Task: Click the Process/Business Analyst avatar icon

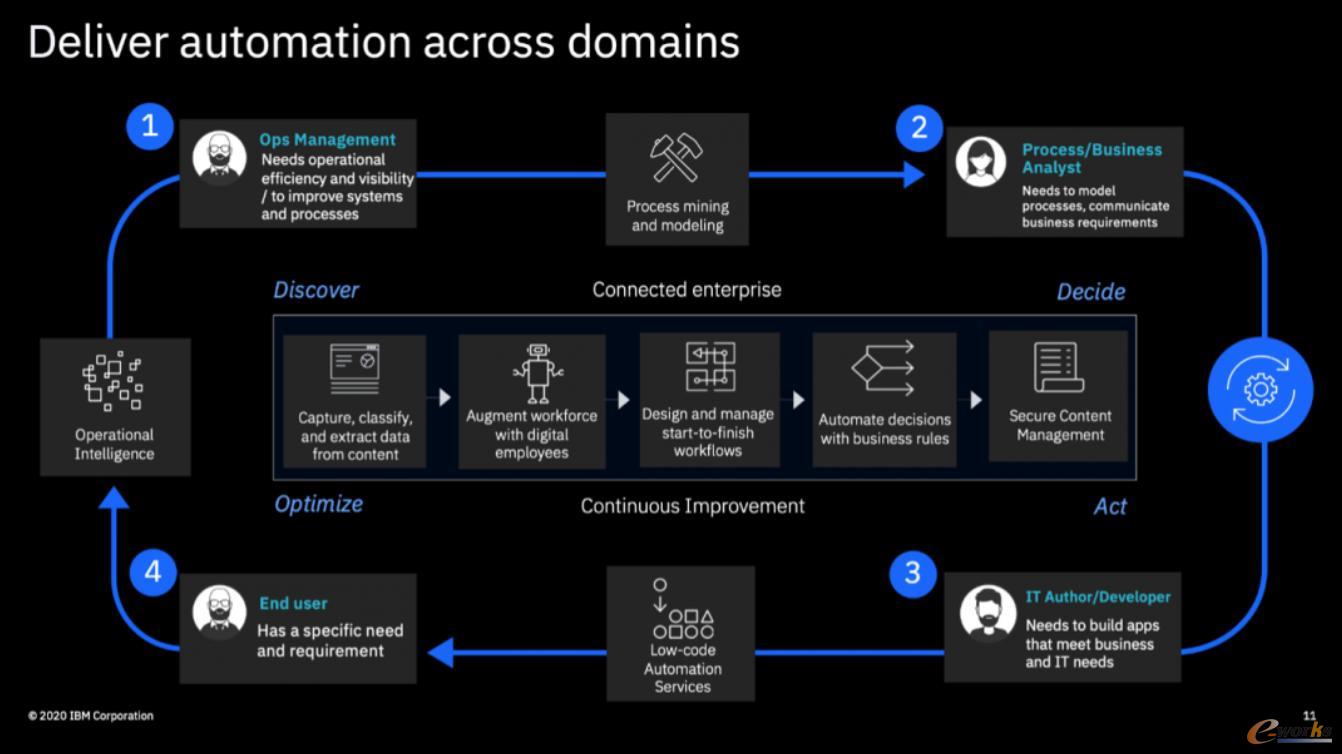Action: tap(980, 161)
